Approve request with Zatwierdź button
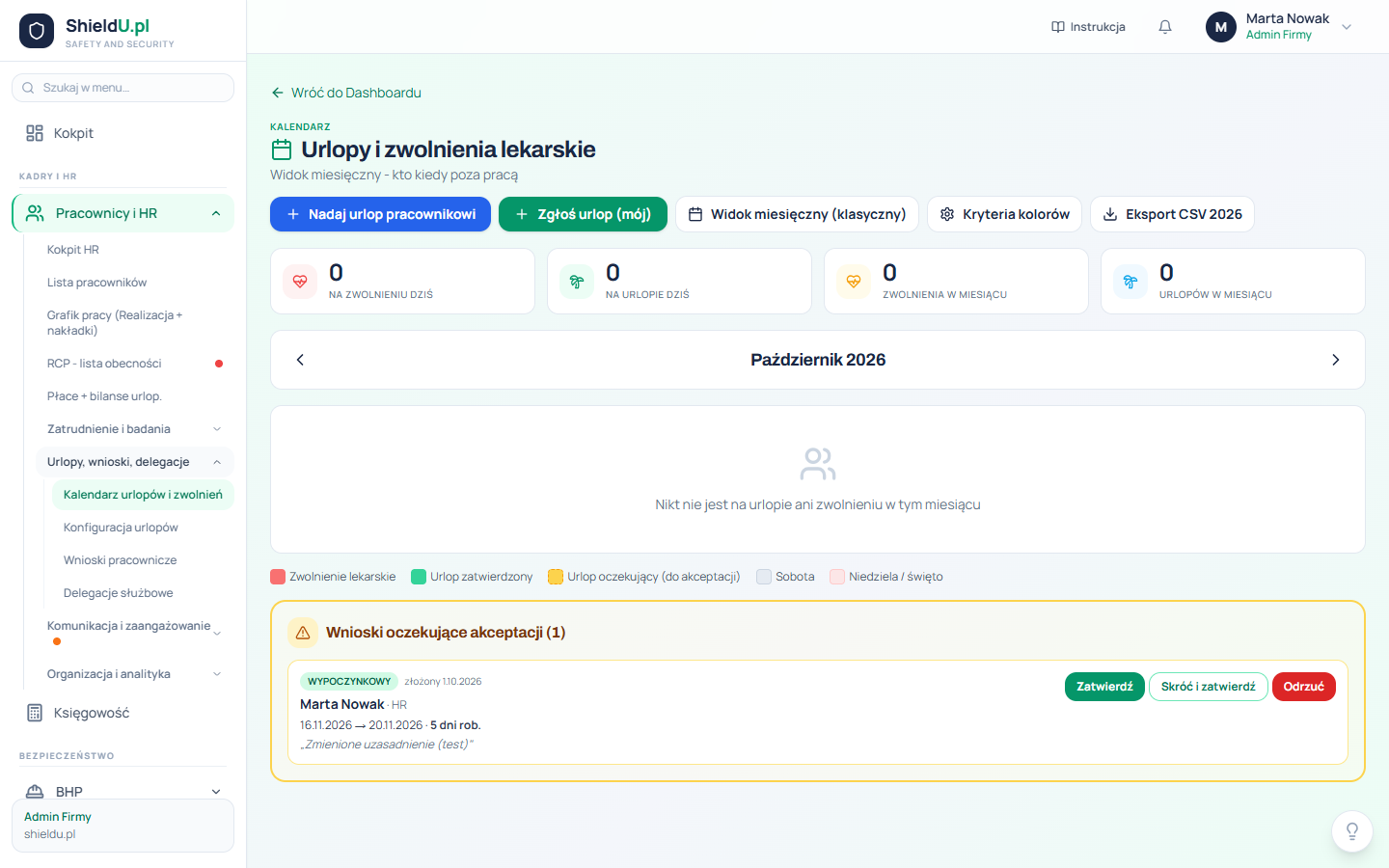The image size is (1389, 868). tap(1104, 687)
